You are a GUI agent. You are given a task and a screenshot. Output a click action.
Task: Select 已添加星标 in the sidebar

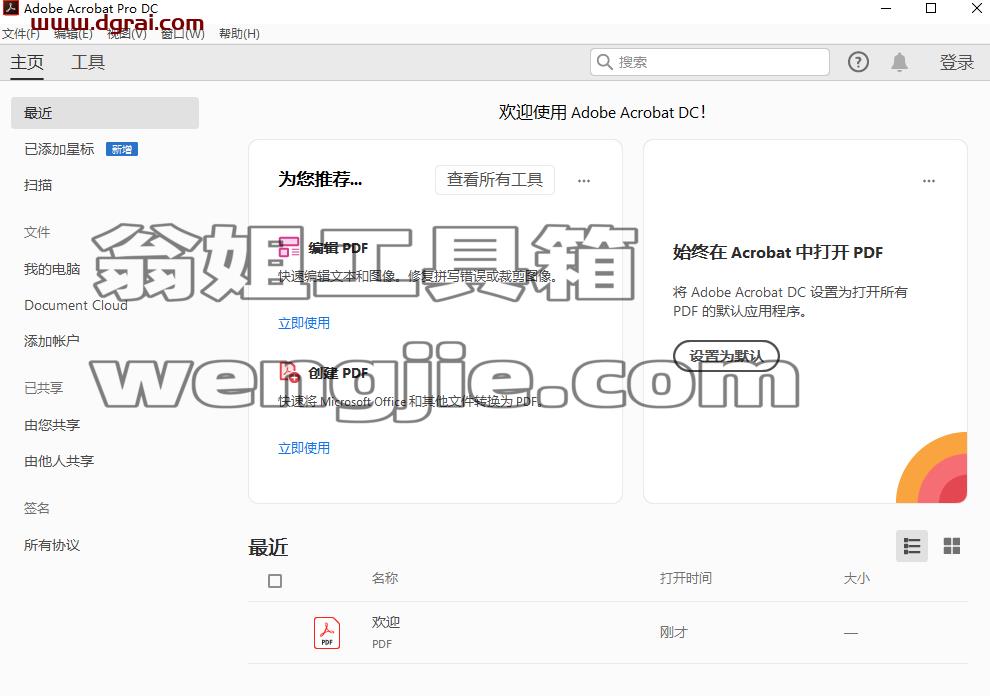click(59, 149)
